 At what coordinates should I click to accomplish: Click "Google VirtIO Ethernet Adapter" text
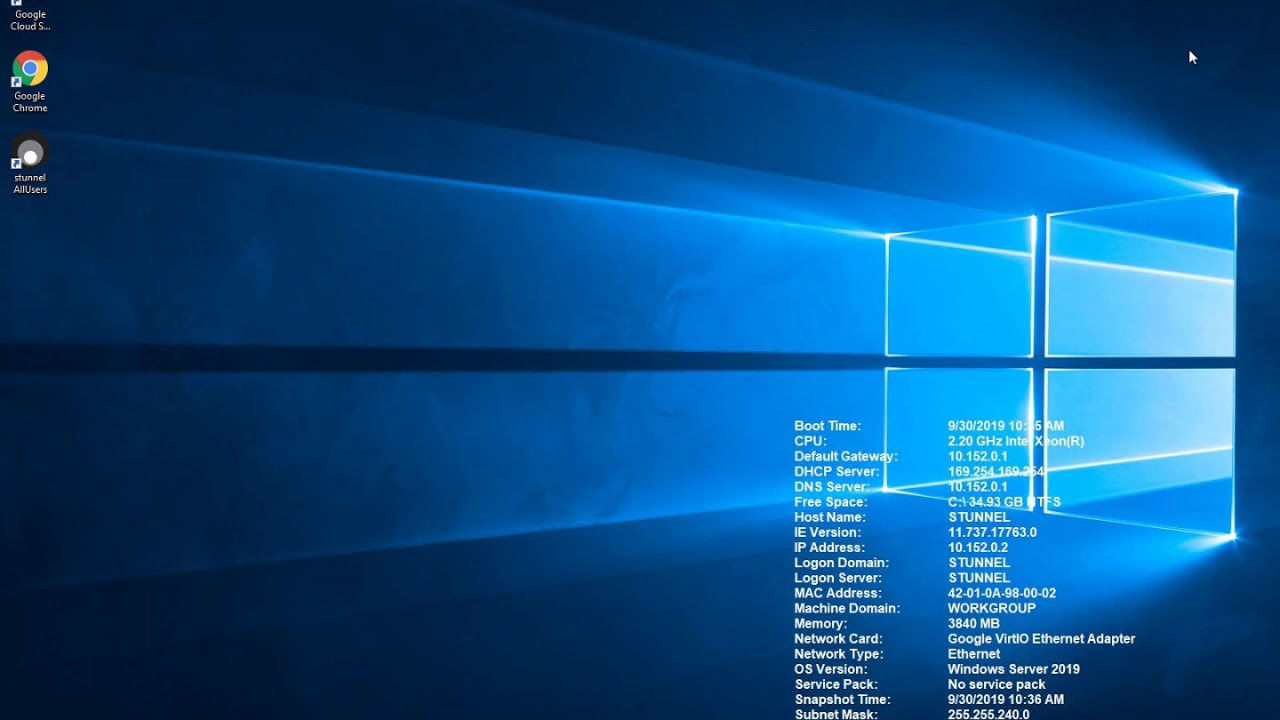[1041, 638]
